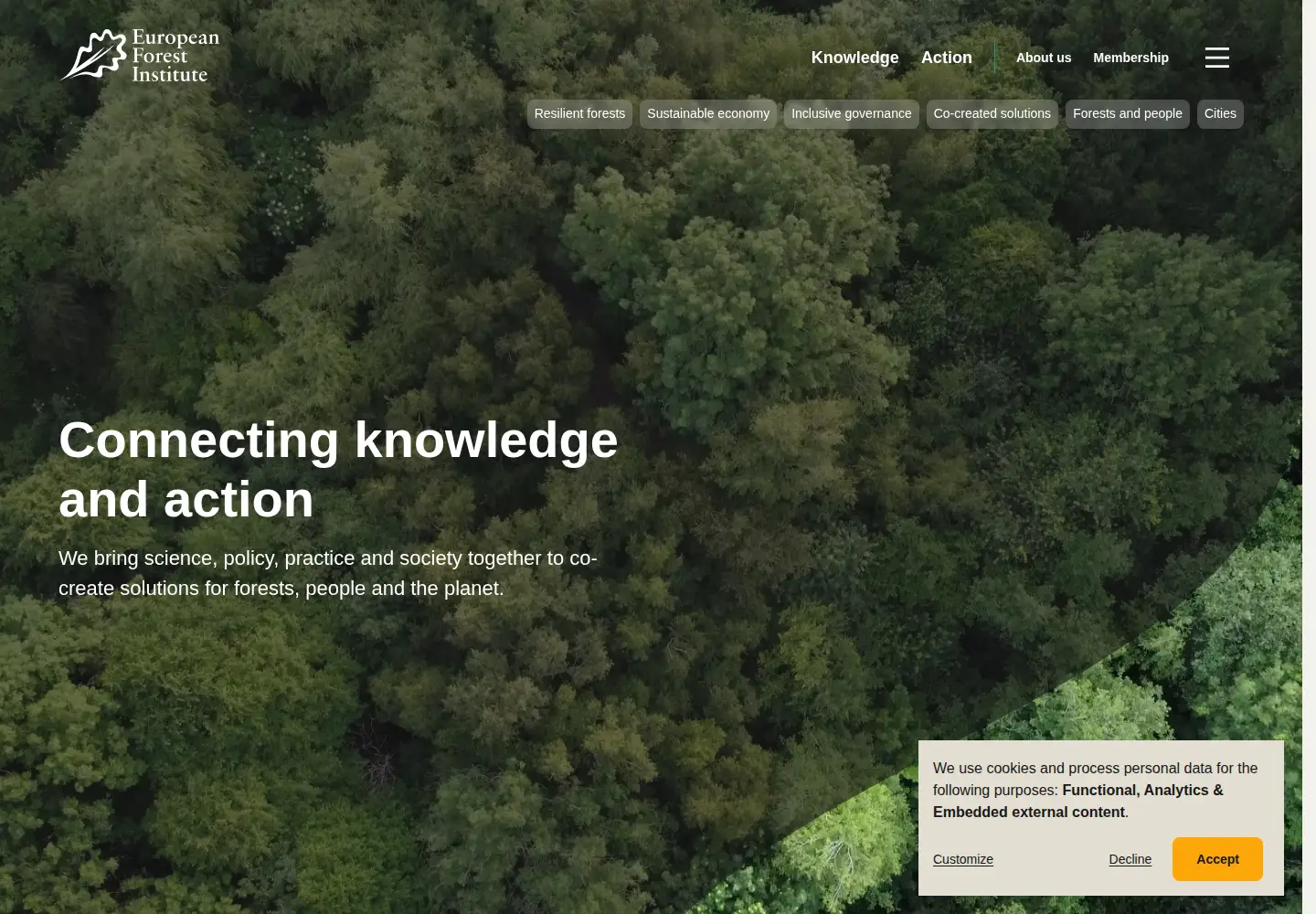The width and height of the screenshot is (1316, 914).
Task: Choose the Sustainable economy tag
Action: coord(708,114)
